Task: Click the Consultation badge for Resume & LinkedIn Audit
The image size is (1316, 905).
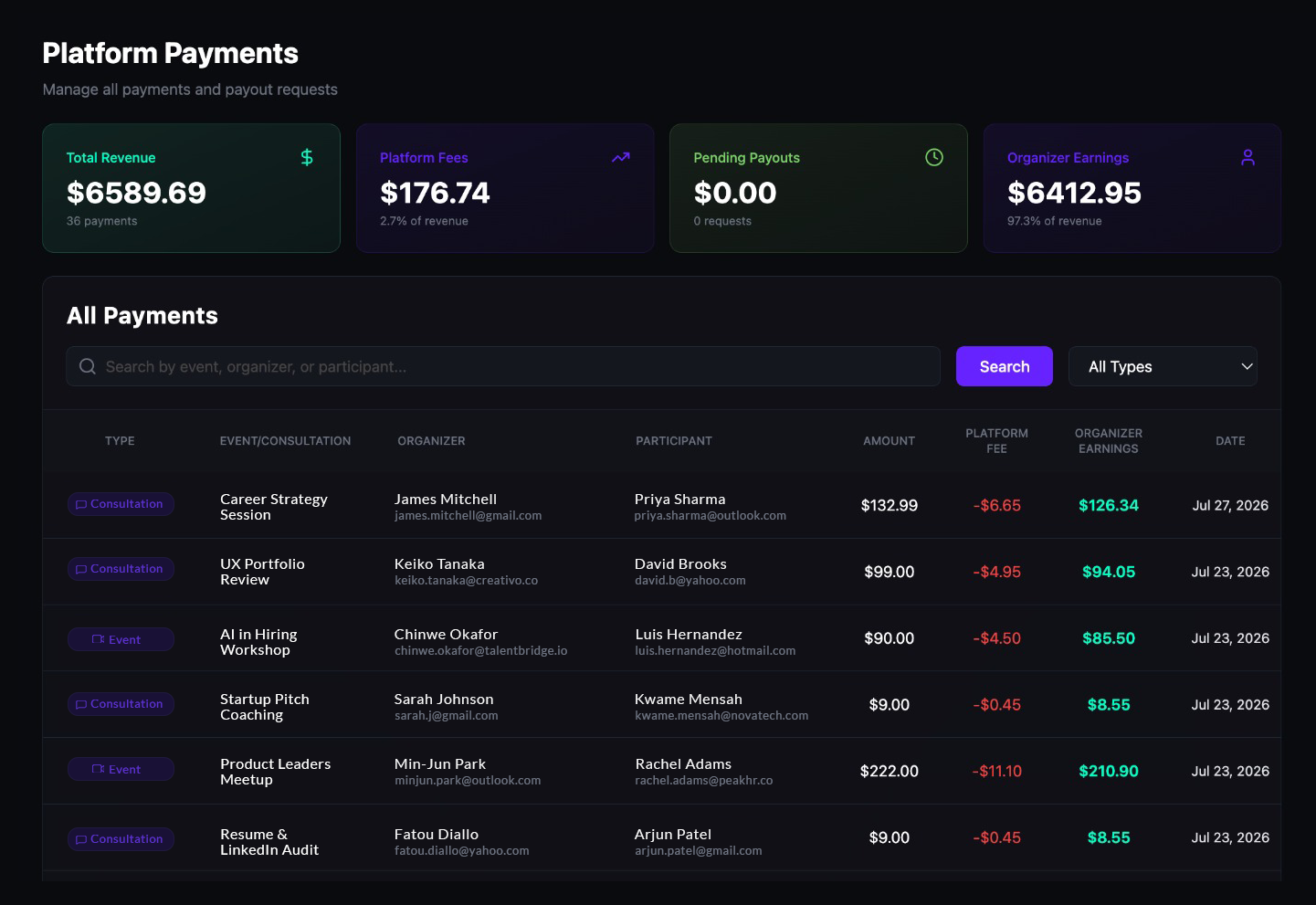Action: tap(121, 839)
